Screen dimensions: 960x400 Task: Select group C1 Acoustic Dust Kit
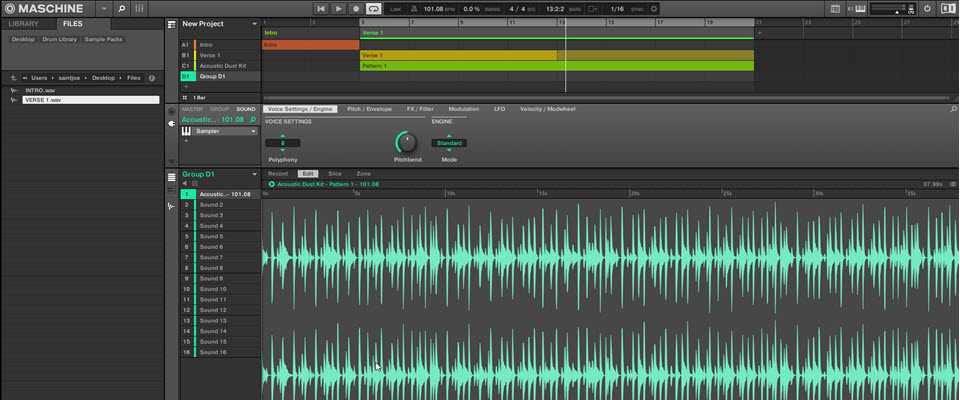[220, 66]
